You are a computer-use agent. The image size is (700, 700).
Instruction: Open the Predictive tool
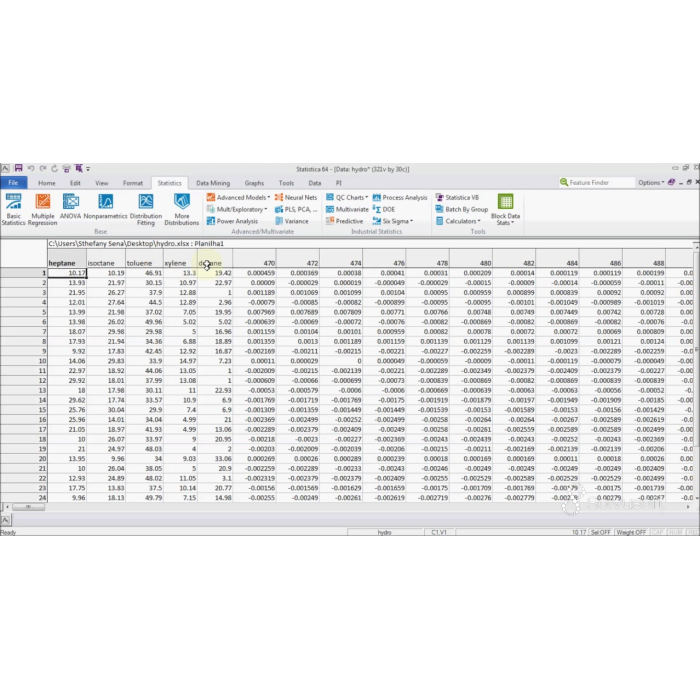coord(344,221)
